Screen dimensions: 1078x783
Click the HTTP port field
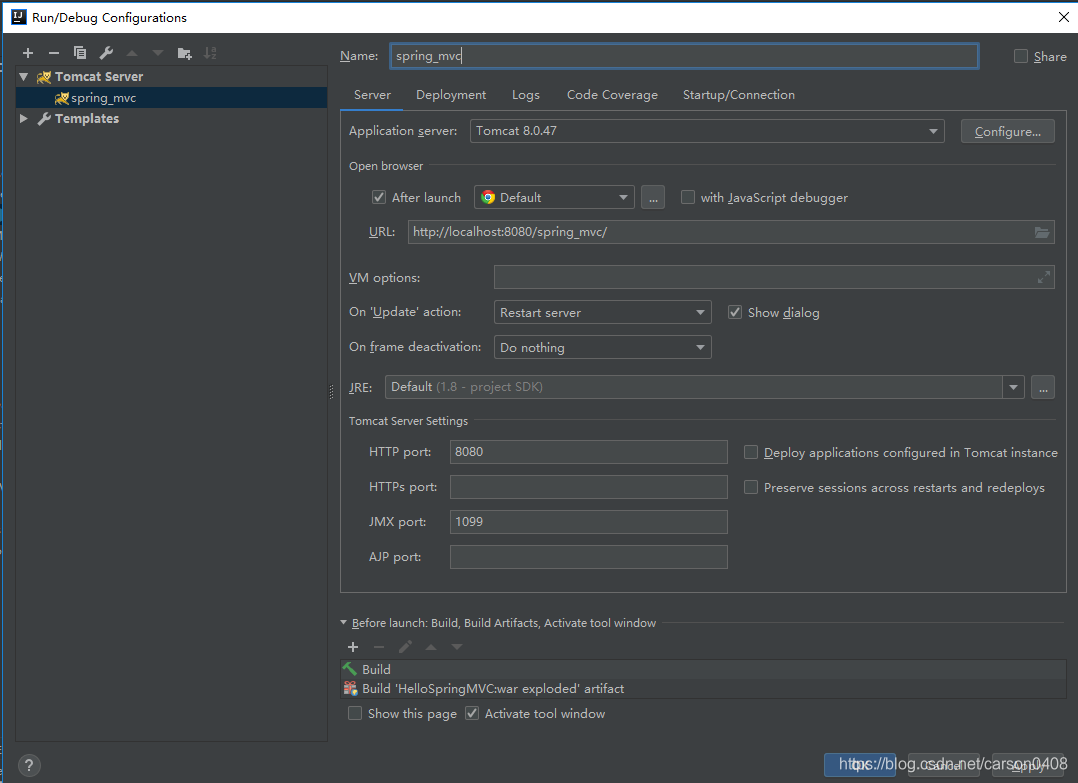point(588,452)
